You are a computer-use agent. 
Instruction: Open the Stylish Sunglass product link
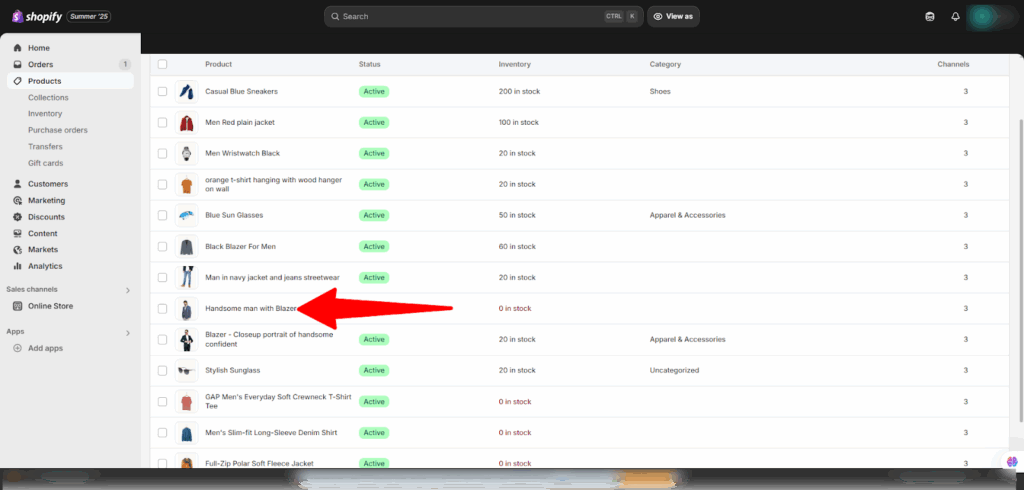pos(232,370)
